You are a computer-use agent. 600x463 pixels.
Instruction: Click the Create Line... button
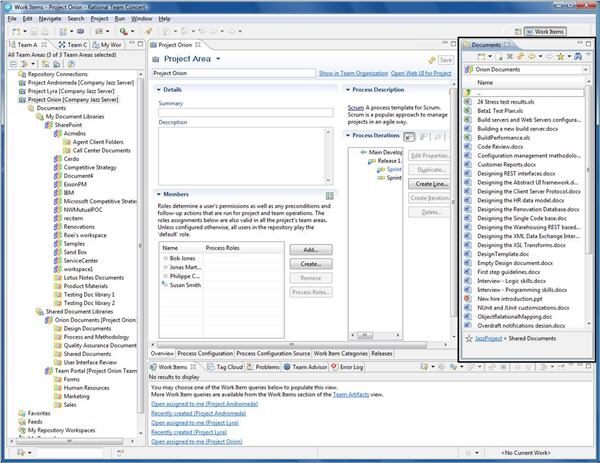pos(429,183)
